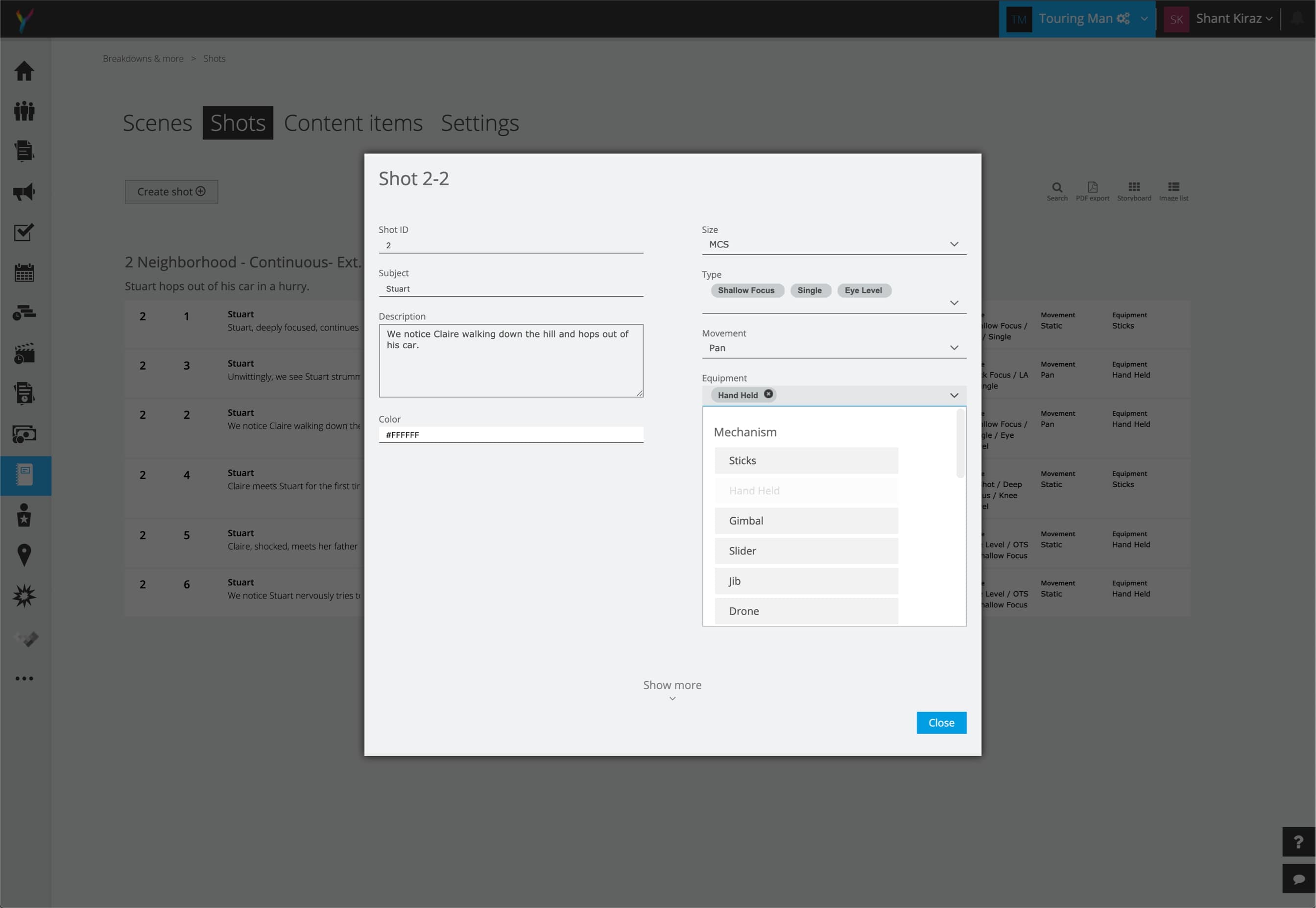Viewport: 1316px width, 908px height.
Task: Open the calendar sidebar icon
Action: point(24,272)
